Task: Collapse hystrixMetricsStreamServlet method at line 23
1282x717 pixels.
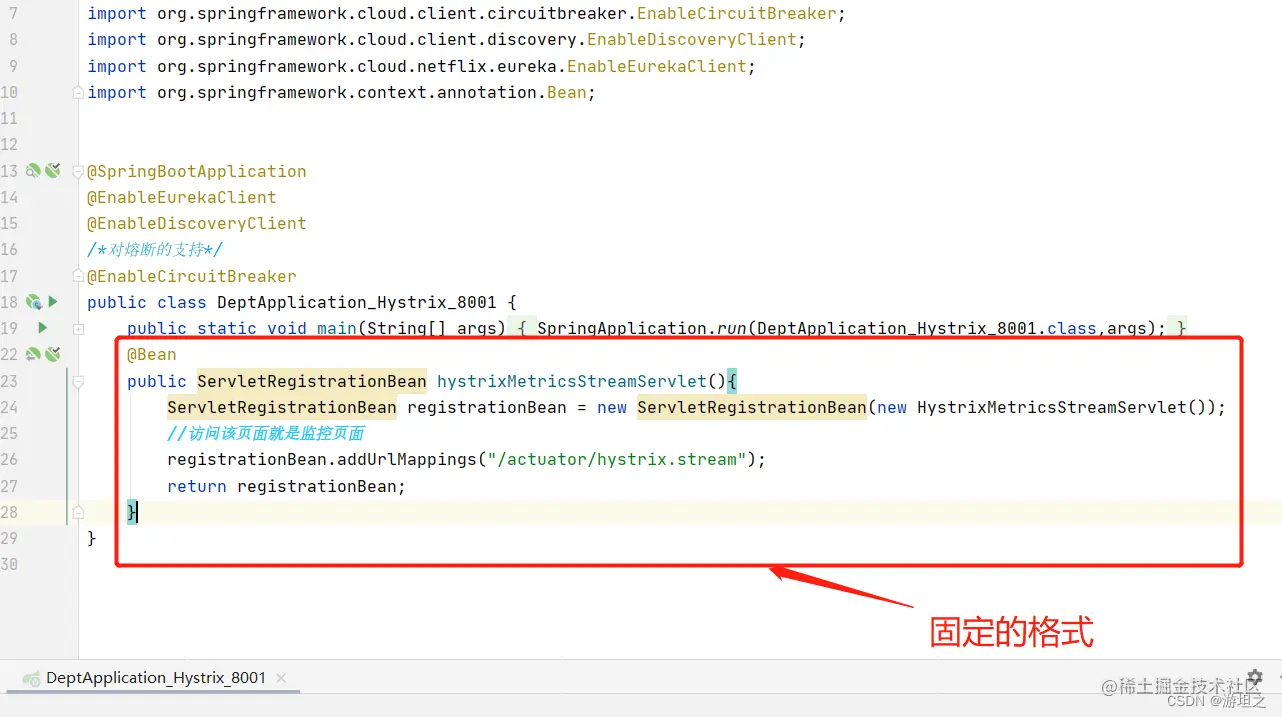Action: [78, 381]
